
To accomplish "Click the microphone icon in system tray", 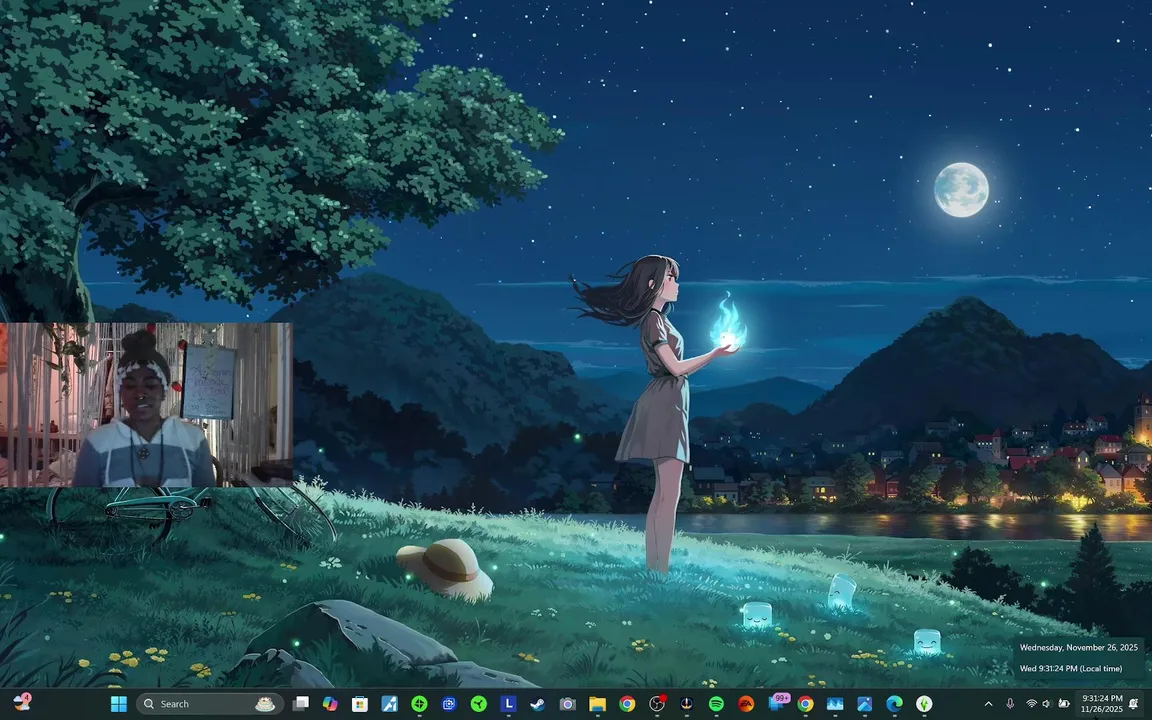I will pos(1009,704).
